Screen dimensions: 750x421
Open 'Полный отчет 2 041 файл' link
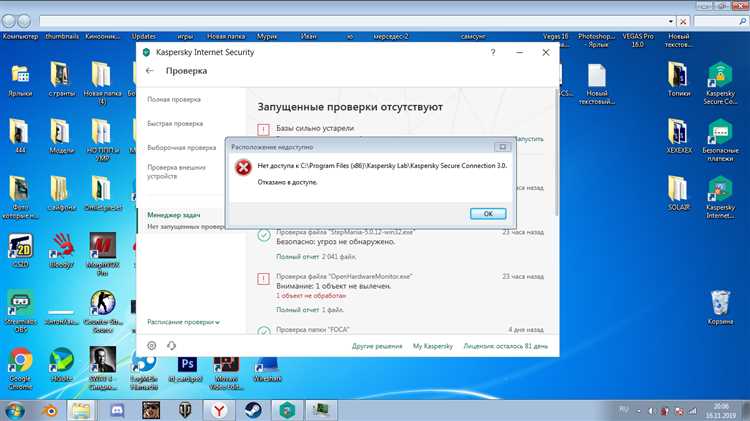316,256
